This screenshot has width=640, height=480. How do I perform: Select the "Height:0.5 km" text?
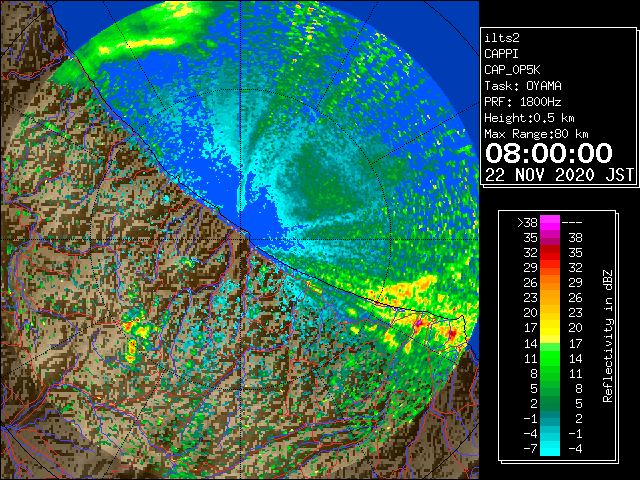click(529, 118)
